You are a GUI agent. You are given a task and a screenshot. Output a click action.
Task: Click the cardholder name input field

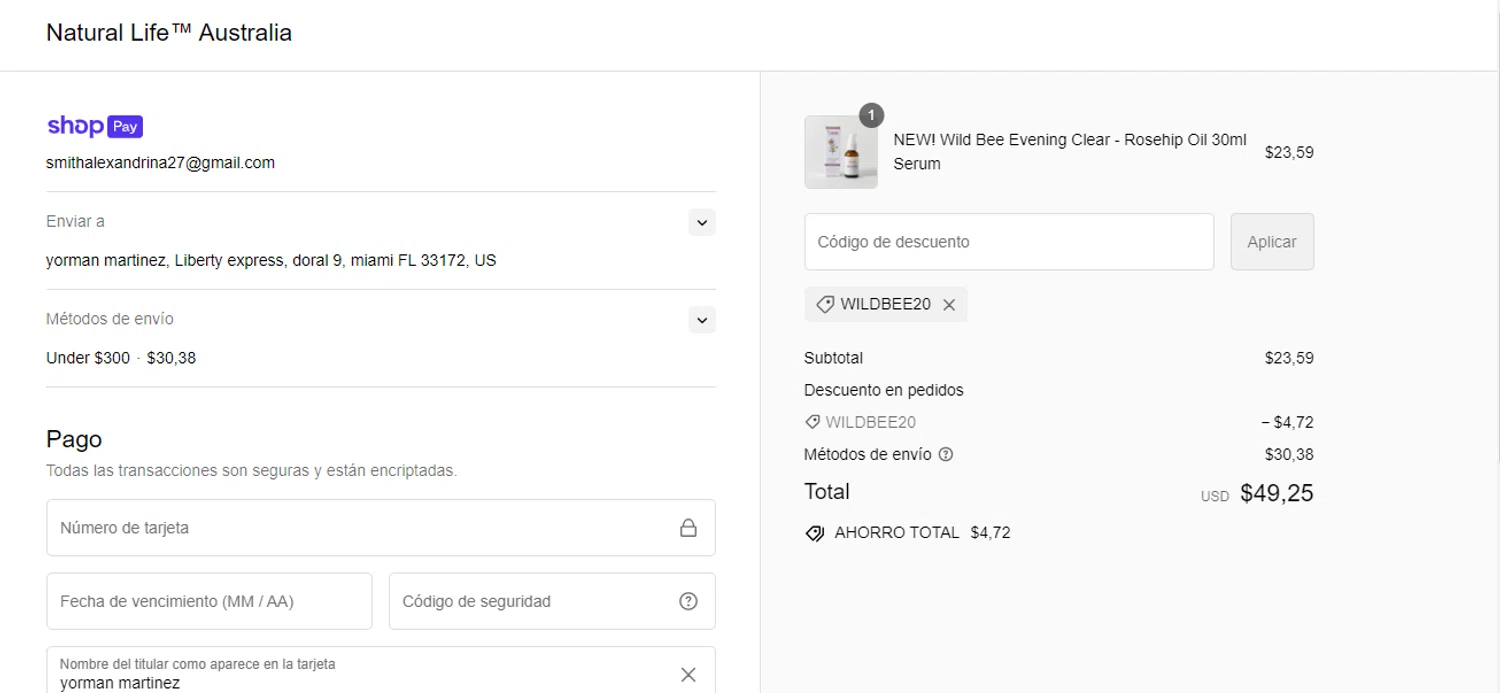point(360,682)
